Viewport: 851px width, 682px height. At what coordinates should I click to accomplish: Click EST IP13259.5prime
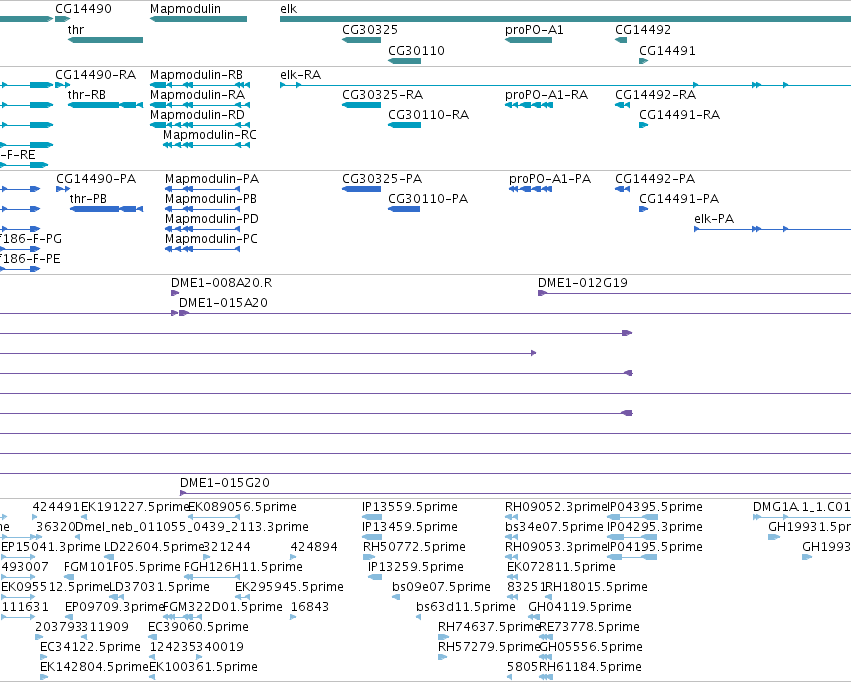point(416,567)
